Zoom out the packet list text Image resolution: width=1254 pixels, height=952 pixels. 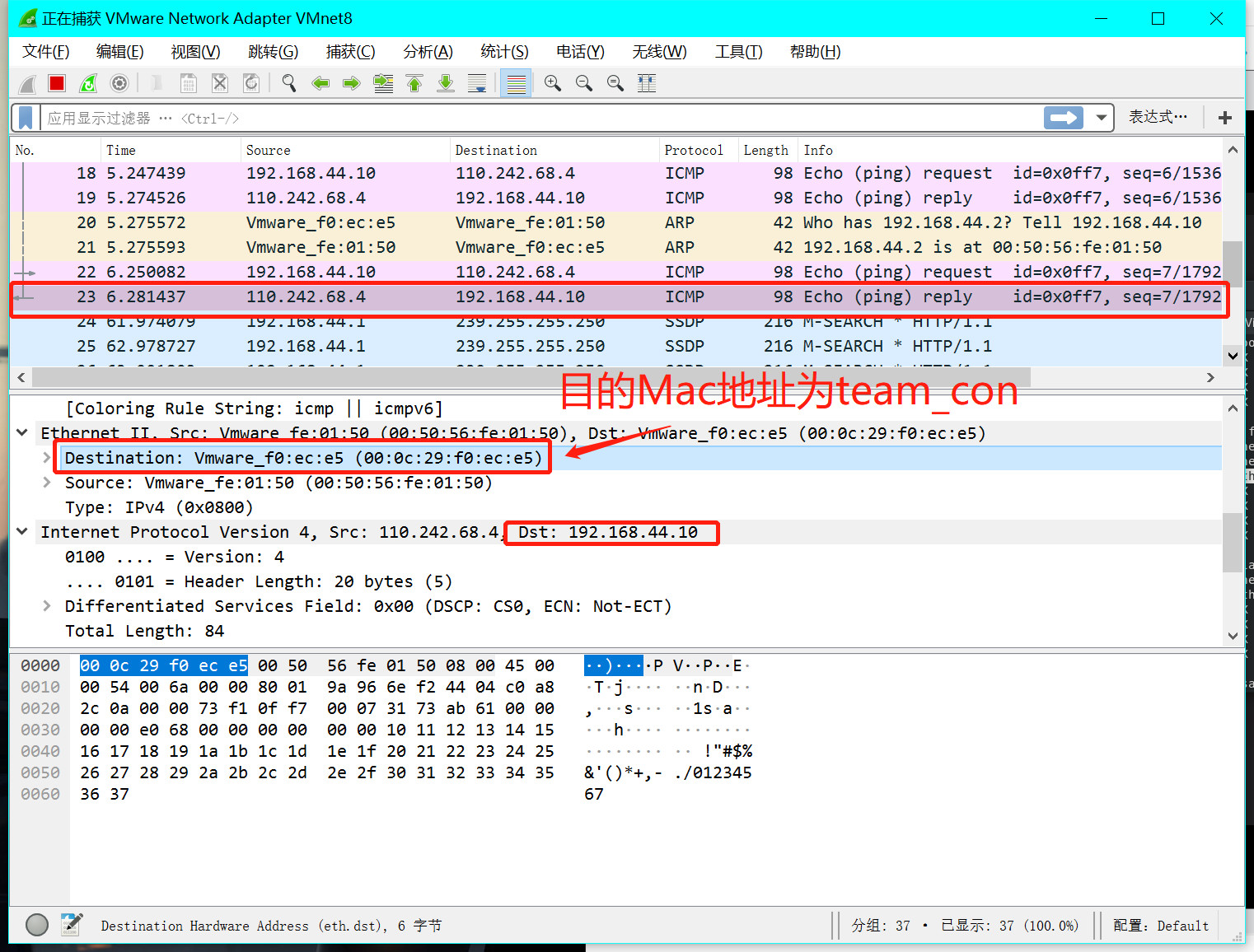point(584,82)
